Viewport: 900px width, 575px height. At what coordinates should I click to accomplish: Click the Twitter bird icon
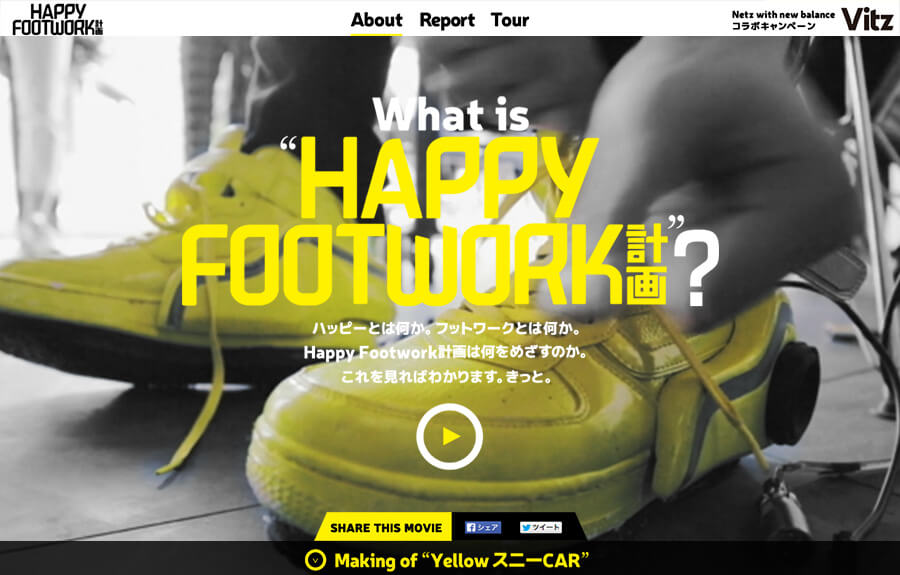pos(527,527)
